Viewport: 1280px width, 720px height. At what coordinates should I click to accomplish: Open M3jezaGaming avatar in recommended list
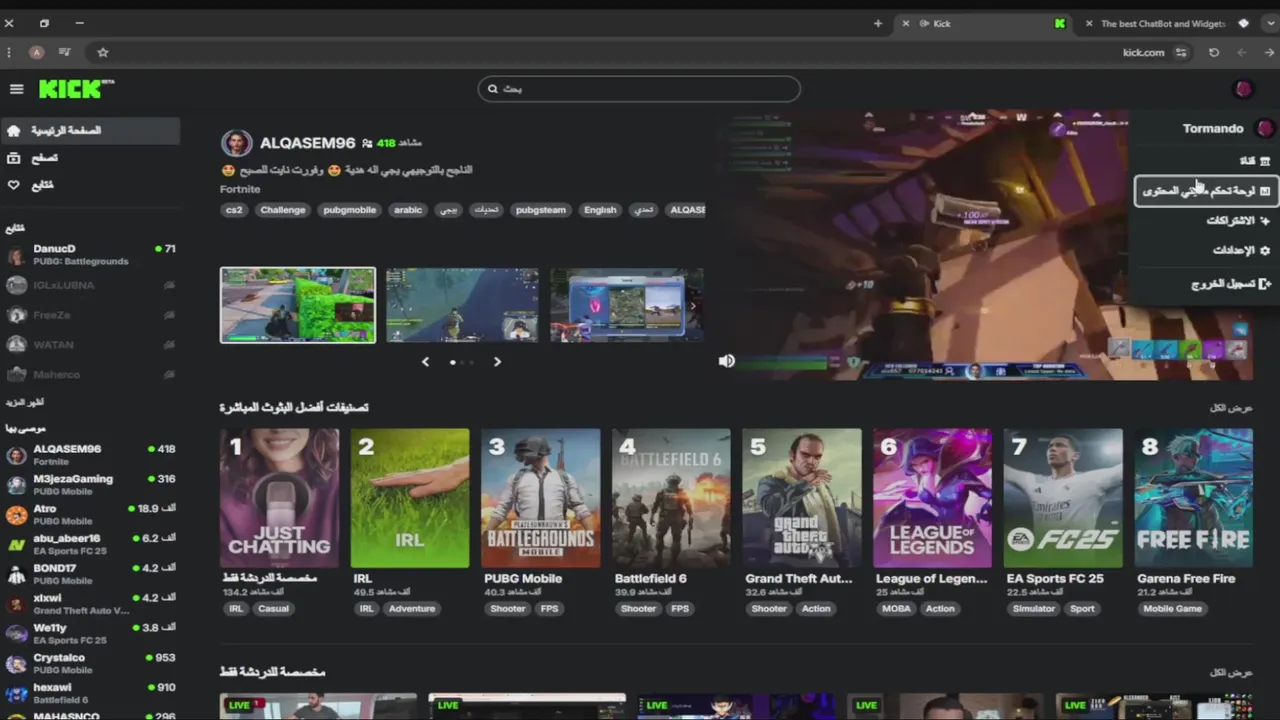click(16, 485)
